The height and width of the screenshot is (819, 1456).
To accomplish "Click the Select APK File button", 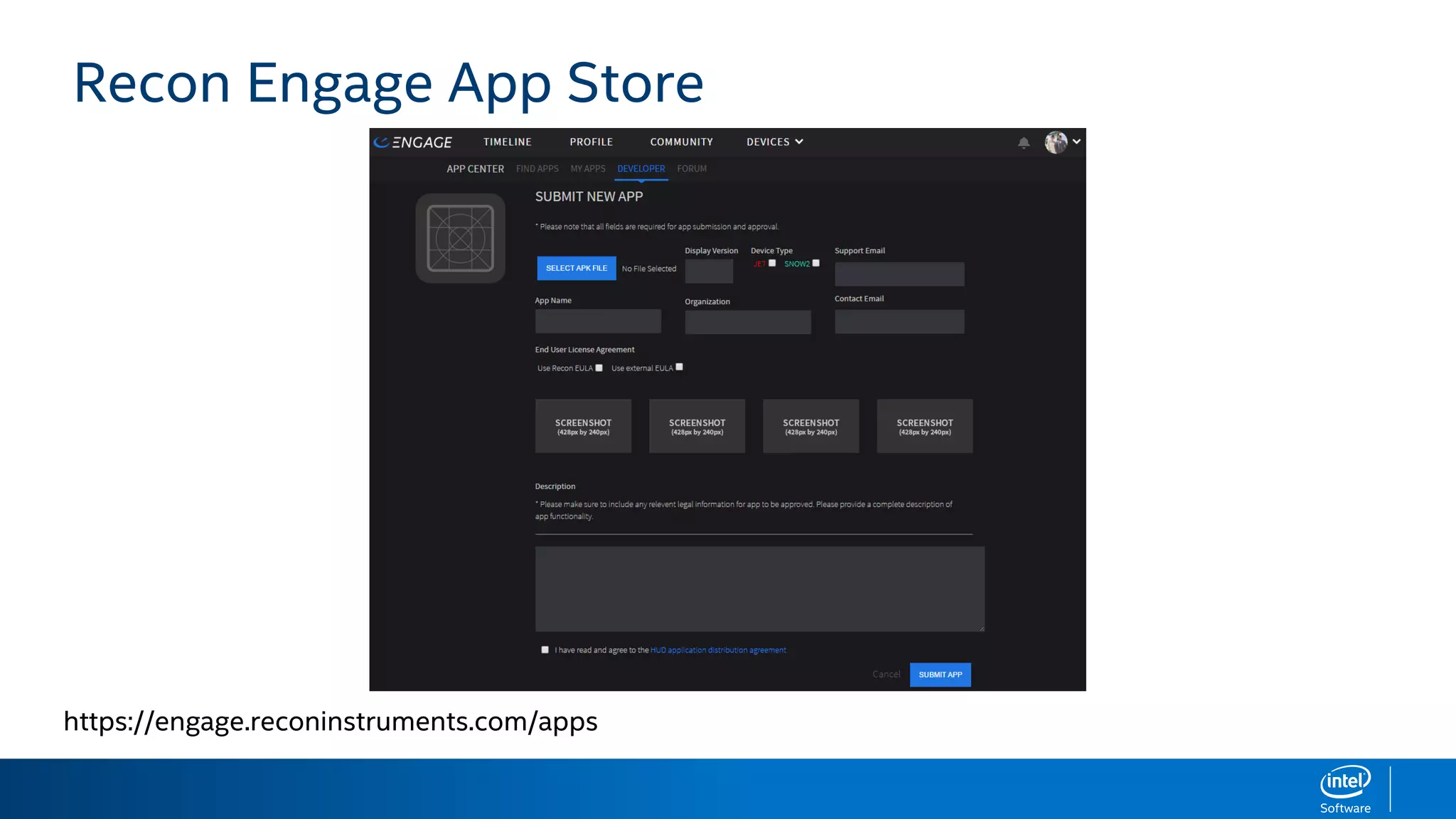I will point(577,268).
